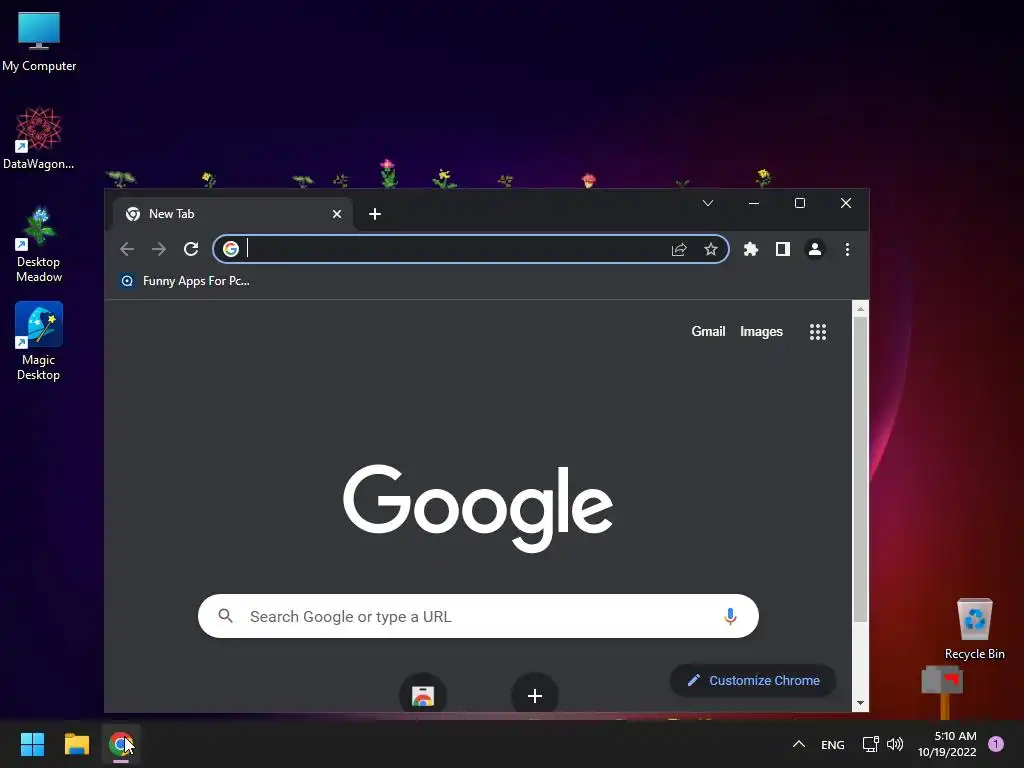Open the Chrome Web Store shortcut tile
Image resolution: width=1024 pixels, height=768 pixels.
(423, 694)
